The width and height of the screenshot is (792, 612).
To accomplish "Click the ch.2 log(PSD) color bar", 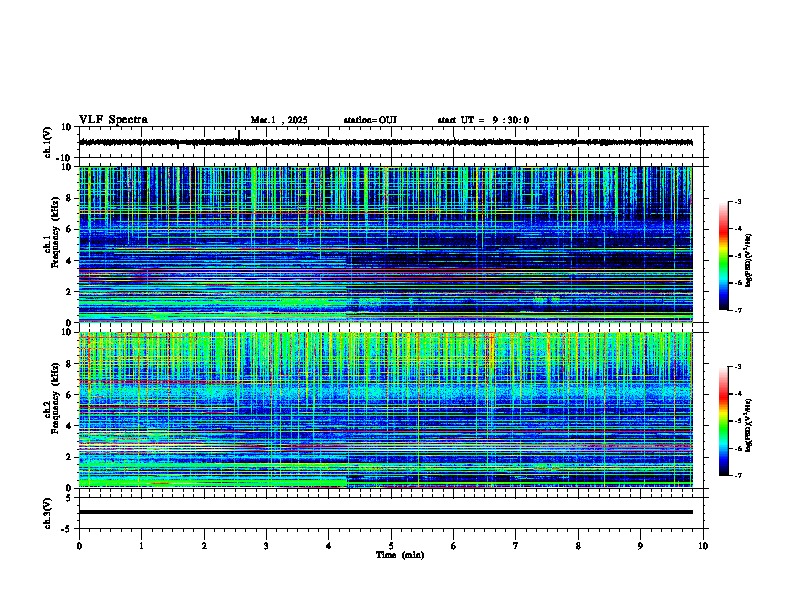I will [x=723, y=421].
